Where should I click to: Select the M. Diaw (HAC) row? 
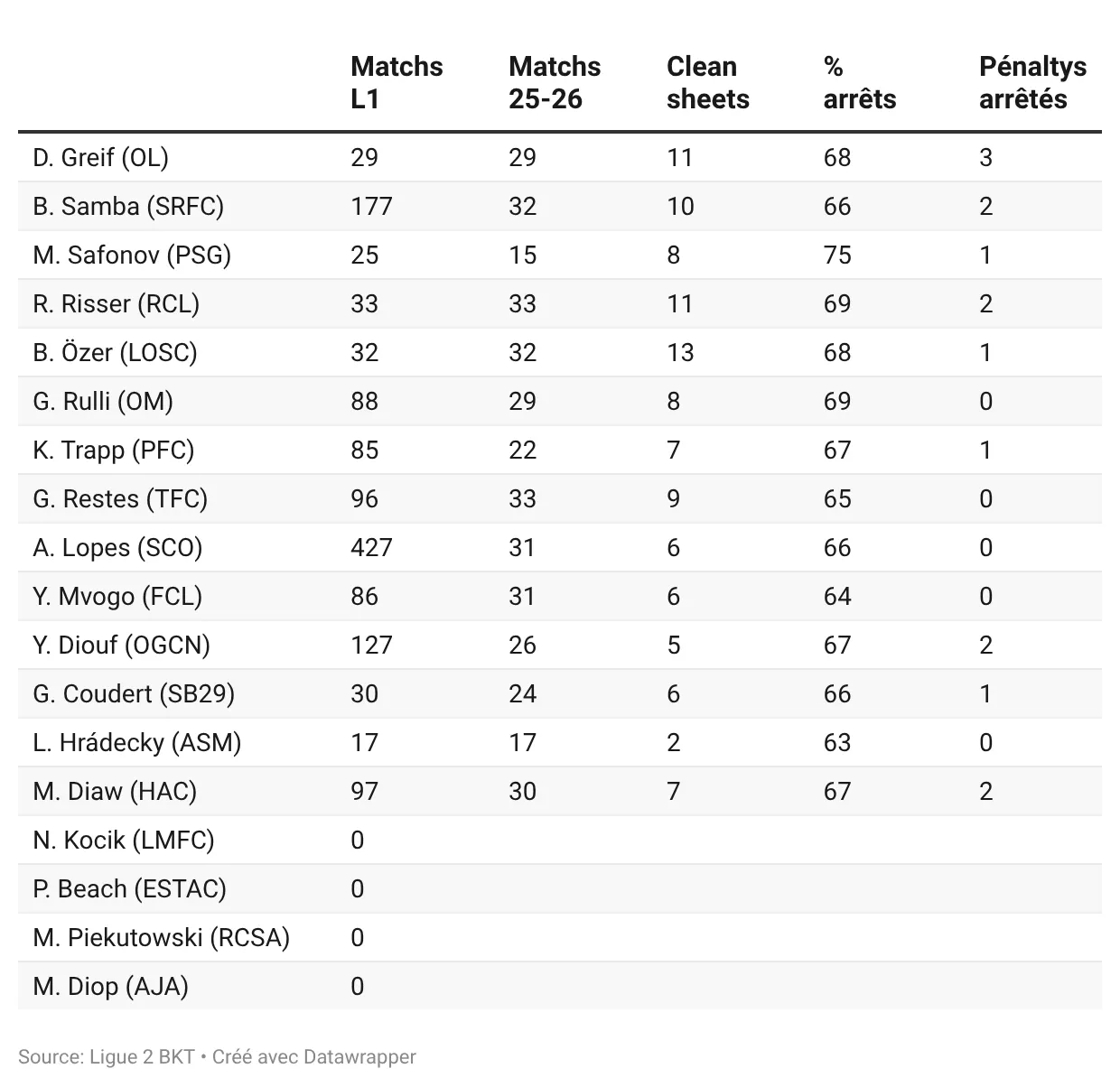point(560,791)
